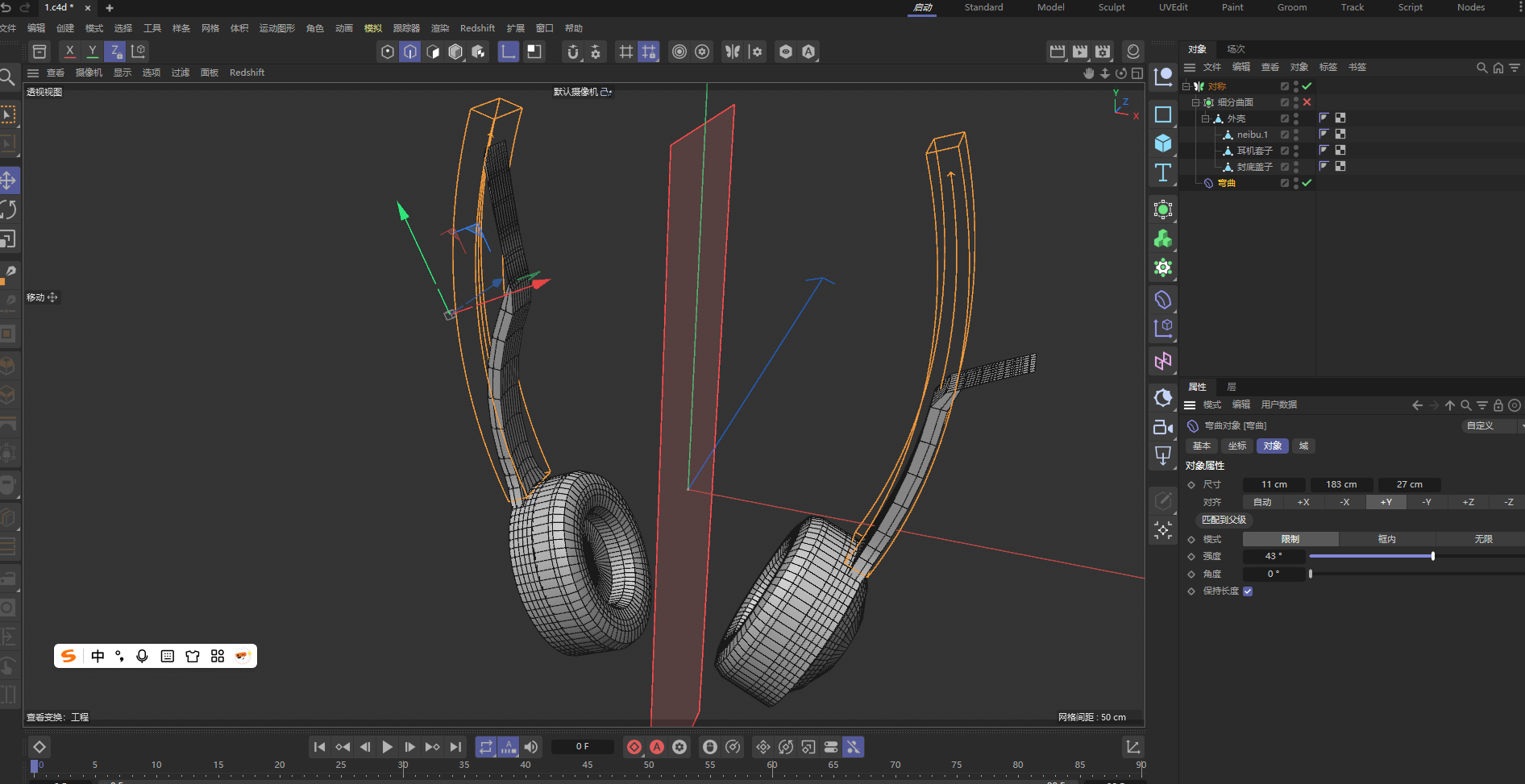Click the 匹配到父级 button
The height and width of the screenshot is (784, 1525).
pos(1224,520)
